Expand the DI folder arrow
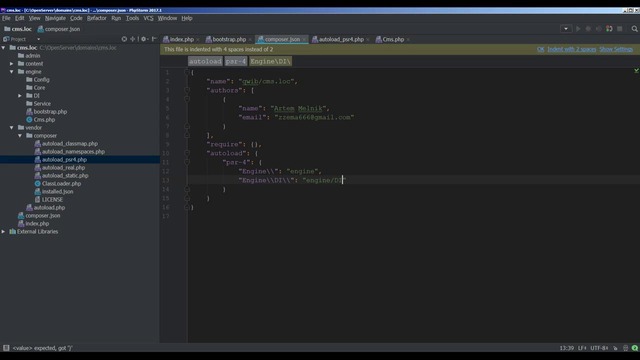The image size is (640, 360). (20, 96)
